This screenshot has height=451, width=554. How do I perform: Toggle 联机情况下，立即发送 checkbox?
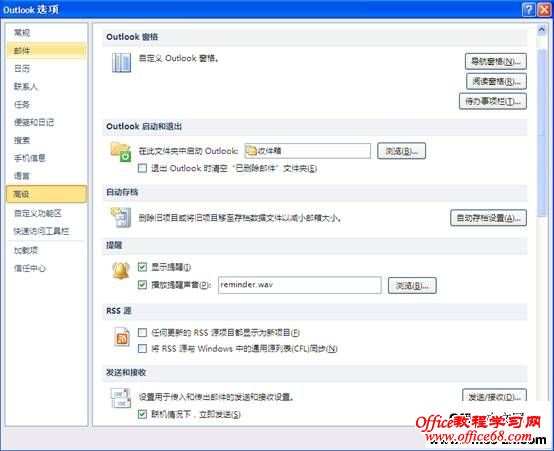[142, 414]
